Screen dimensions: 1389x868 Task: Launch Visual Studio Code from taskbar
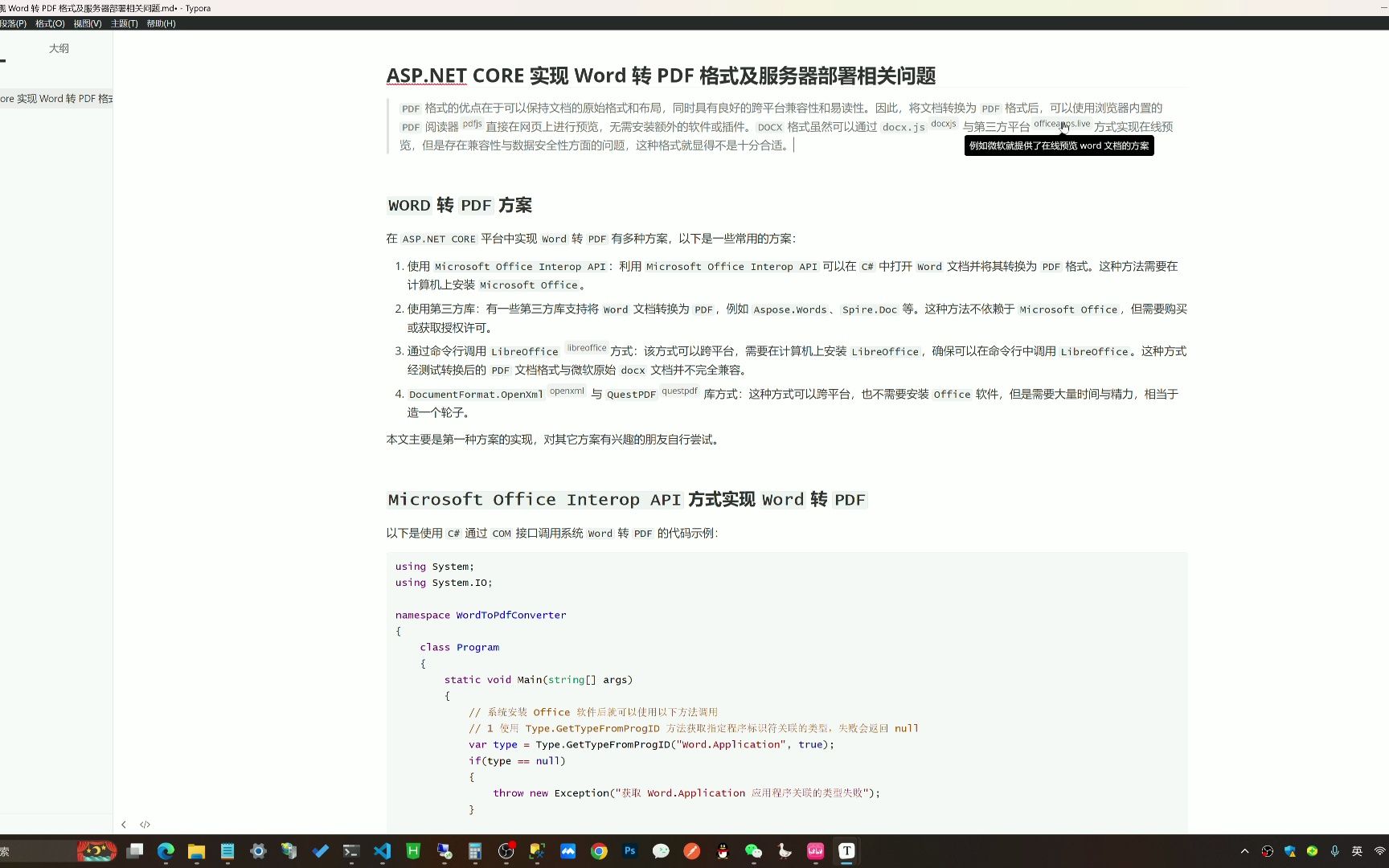pyautogui.click(x=383, y=851)
